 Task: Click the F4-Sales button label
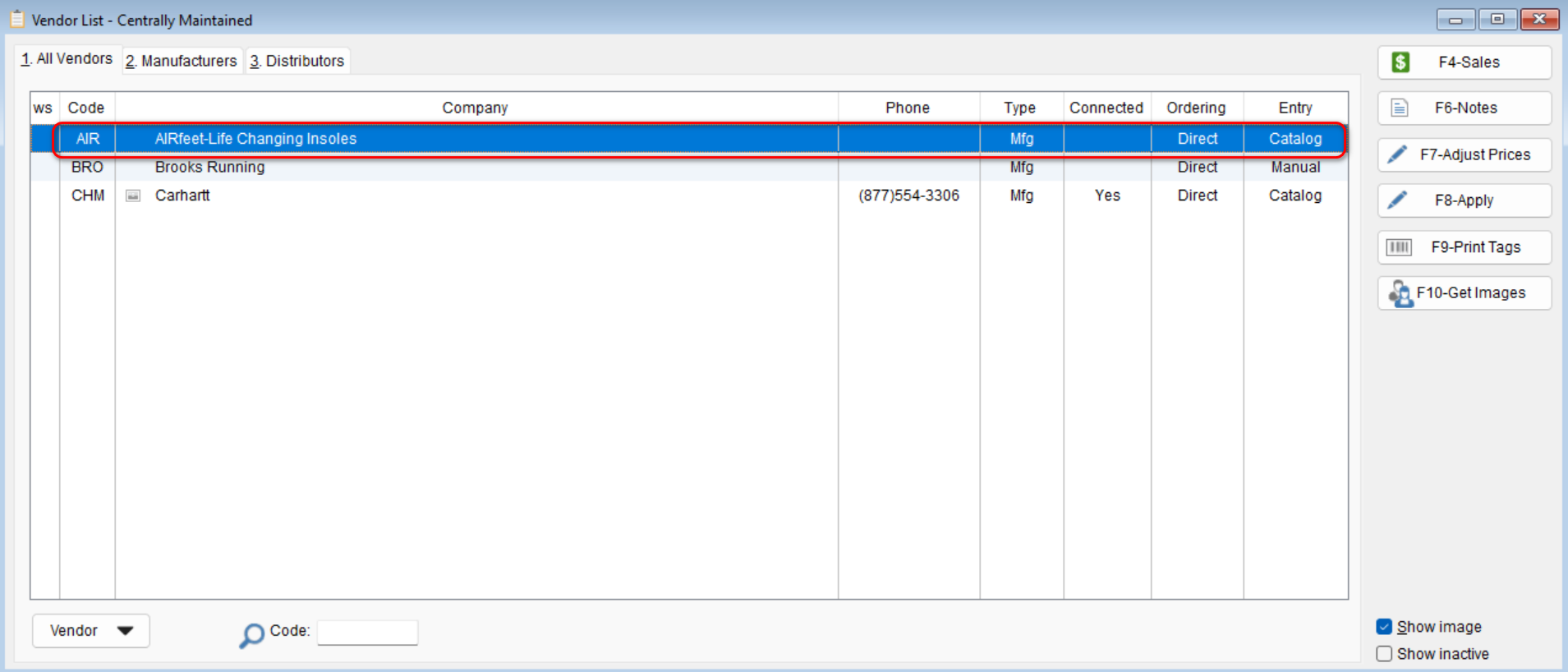1469,62
